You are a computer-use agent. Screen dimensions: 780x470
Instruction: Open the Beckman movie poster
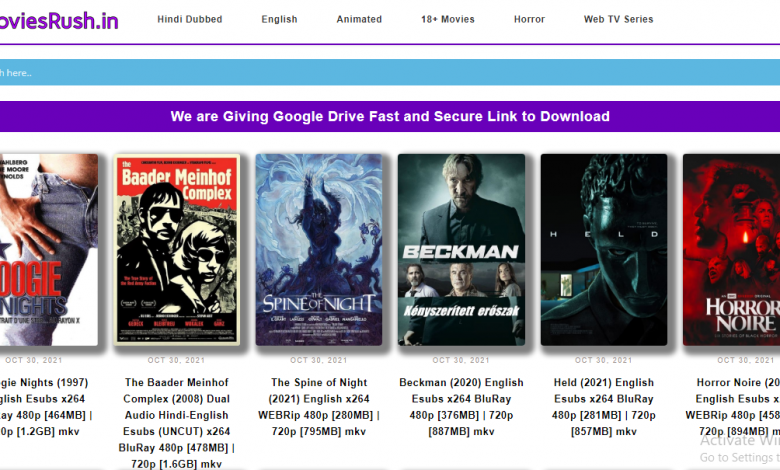click(461, 250)
